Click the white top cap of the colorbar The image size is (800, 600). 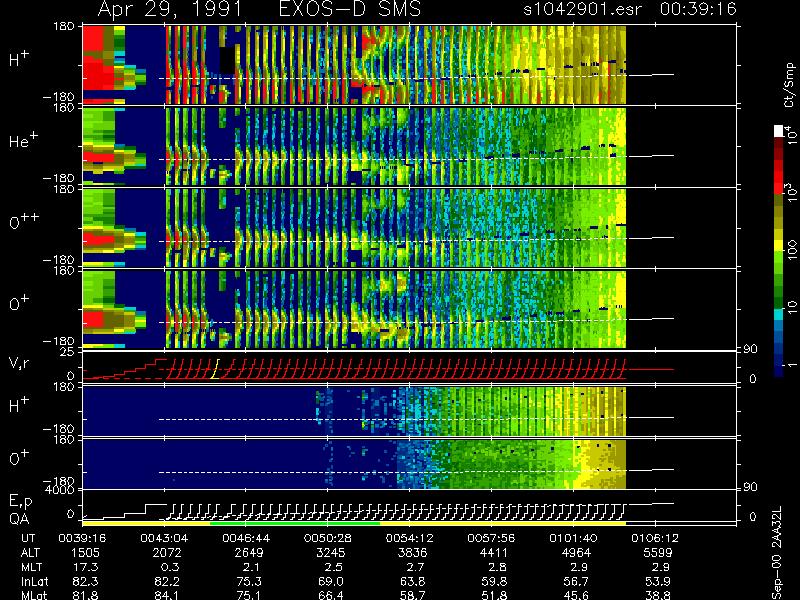tap(779, 131)
